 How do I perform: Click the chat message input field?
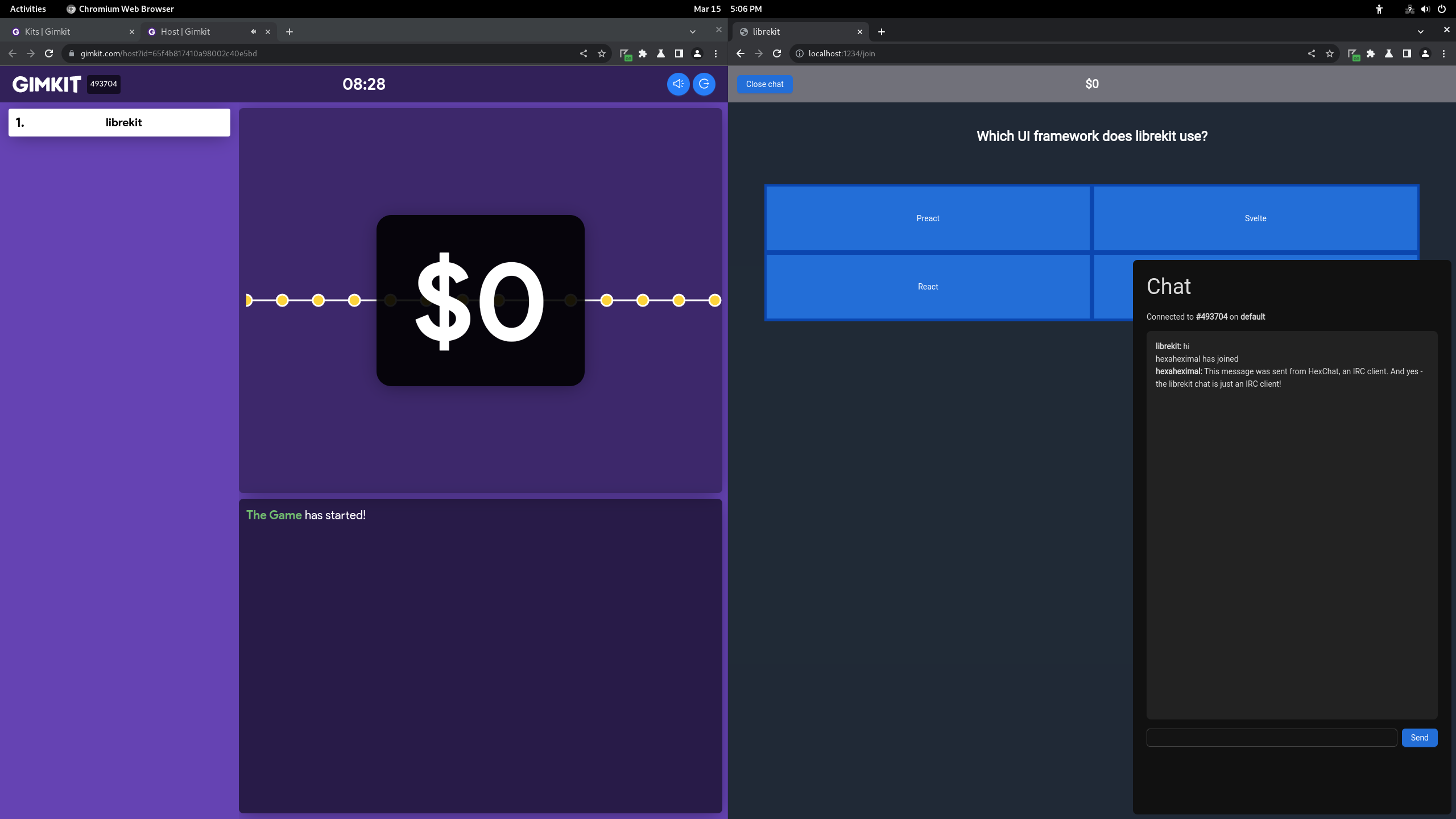click(1272, 738)
